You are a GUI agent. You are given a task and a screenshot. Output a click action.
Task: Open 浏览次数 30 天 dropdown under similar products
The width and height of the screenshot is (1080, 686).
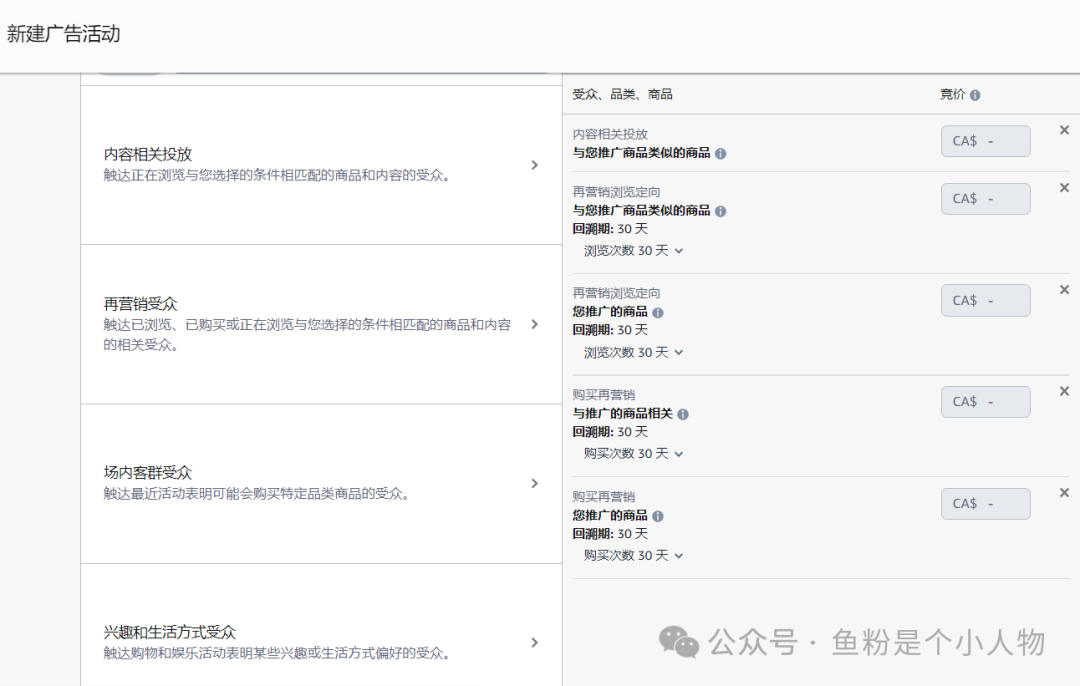[x=633, y=251]
